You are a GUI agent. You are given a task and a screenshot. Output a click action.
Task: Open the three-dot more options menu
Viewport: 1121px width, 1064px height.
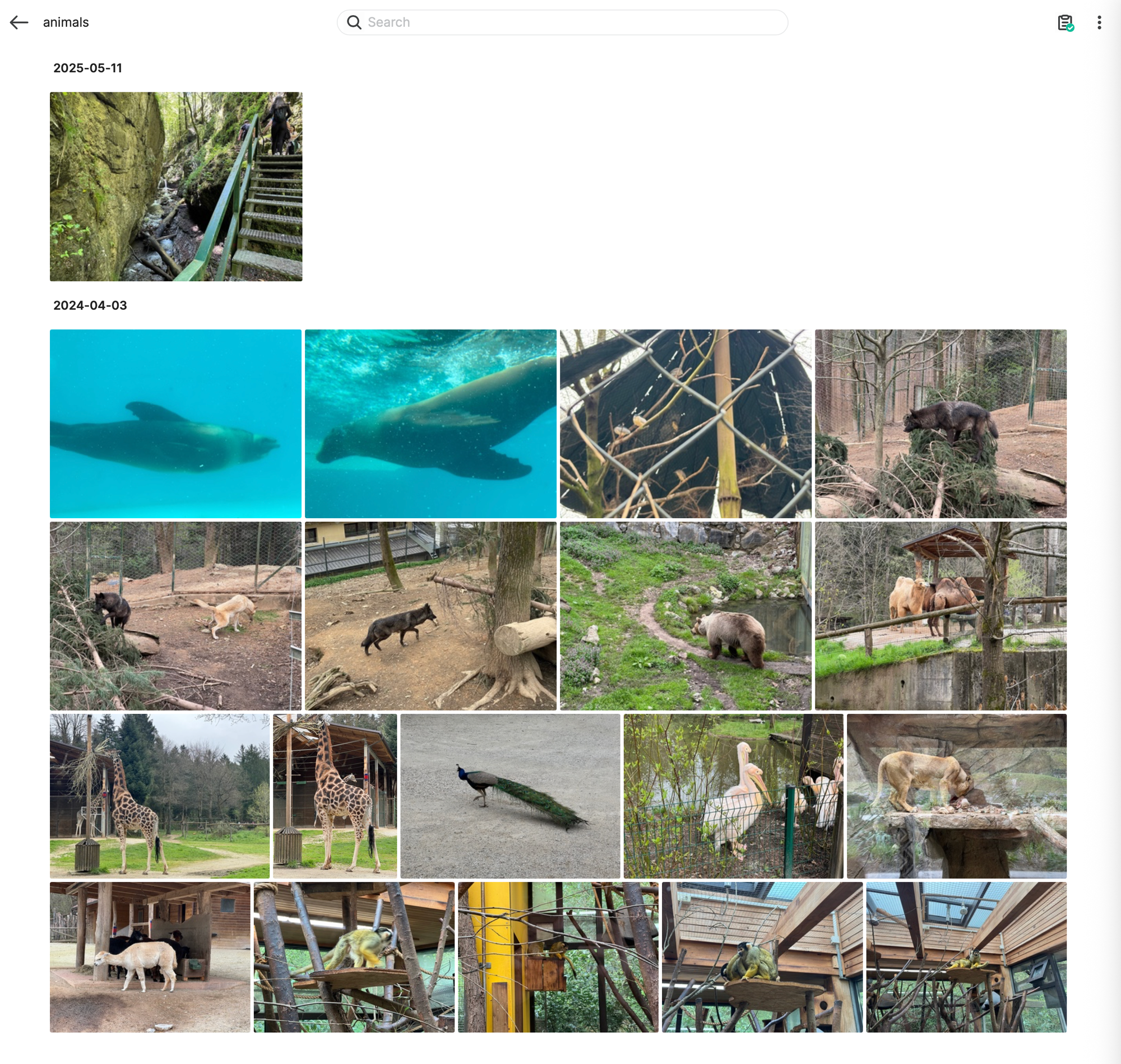coord(1099,22)
